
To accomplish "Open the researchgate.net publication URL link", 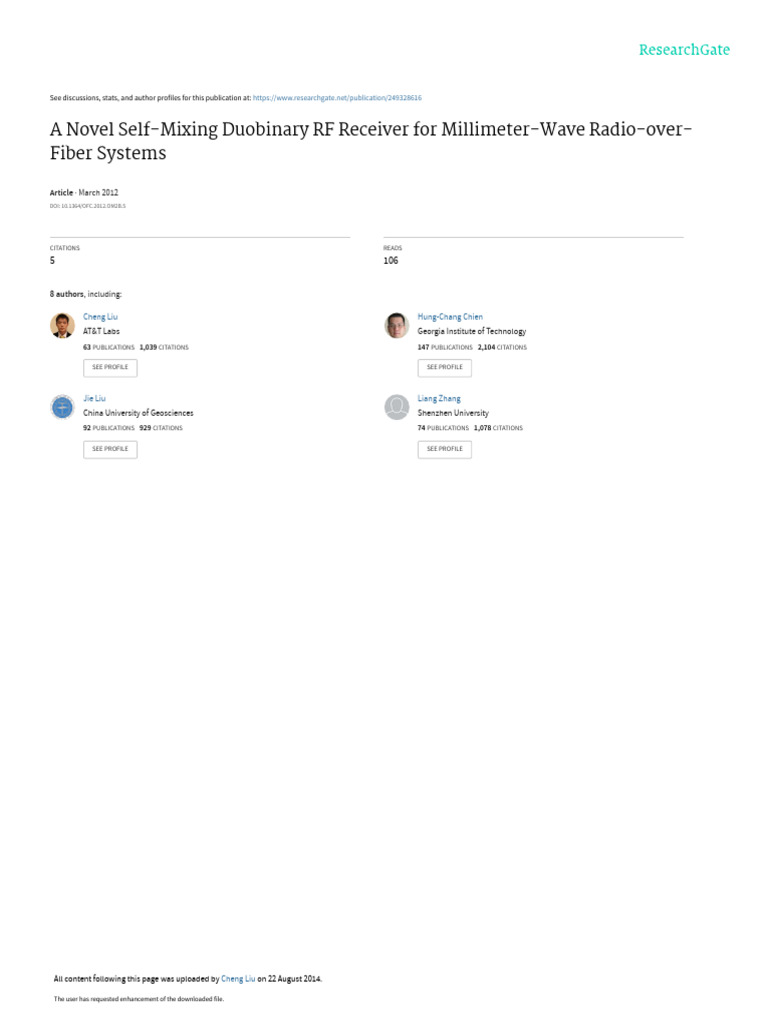I will point(337,98).
